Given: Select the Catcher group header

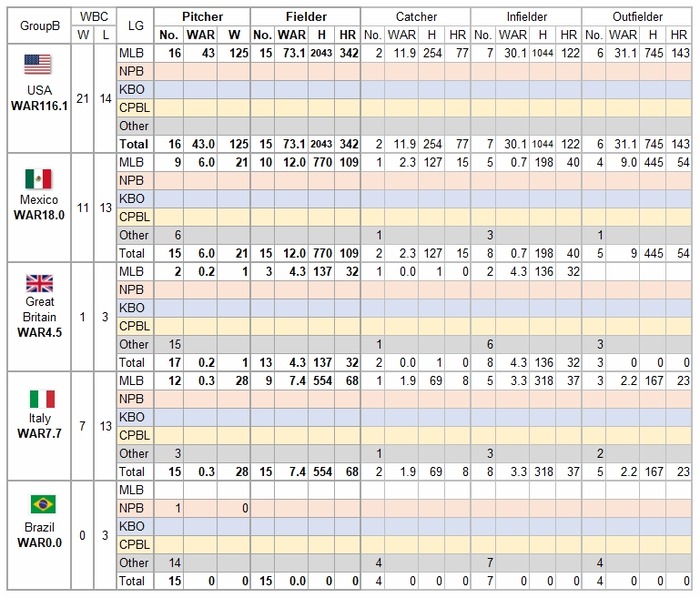Looking at the screenshot, I should pos(416,17).
